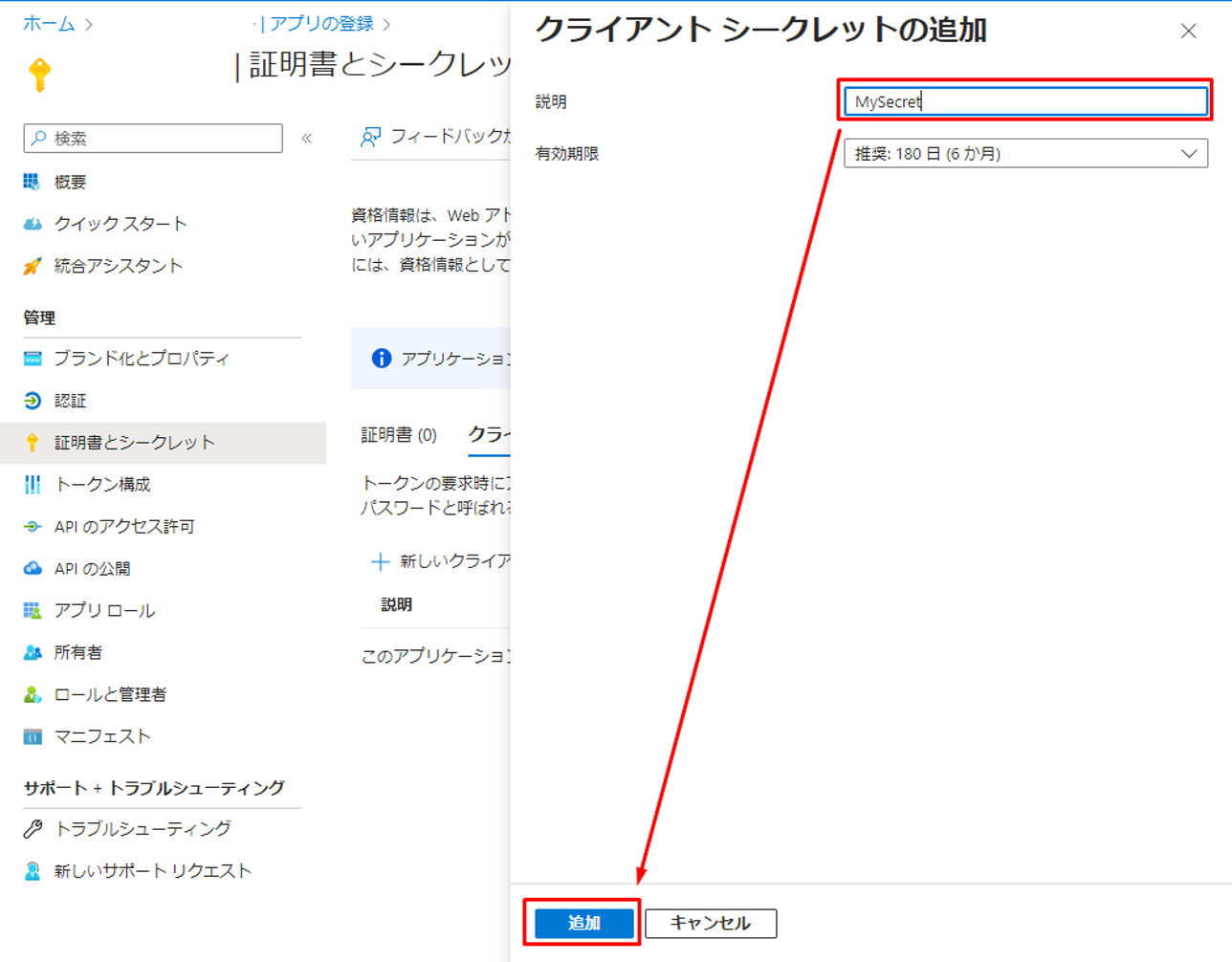Click the blue information icon in the banner

(x=382, y=359)
